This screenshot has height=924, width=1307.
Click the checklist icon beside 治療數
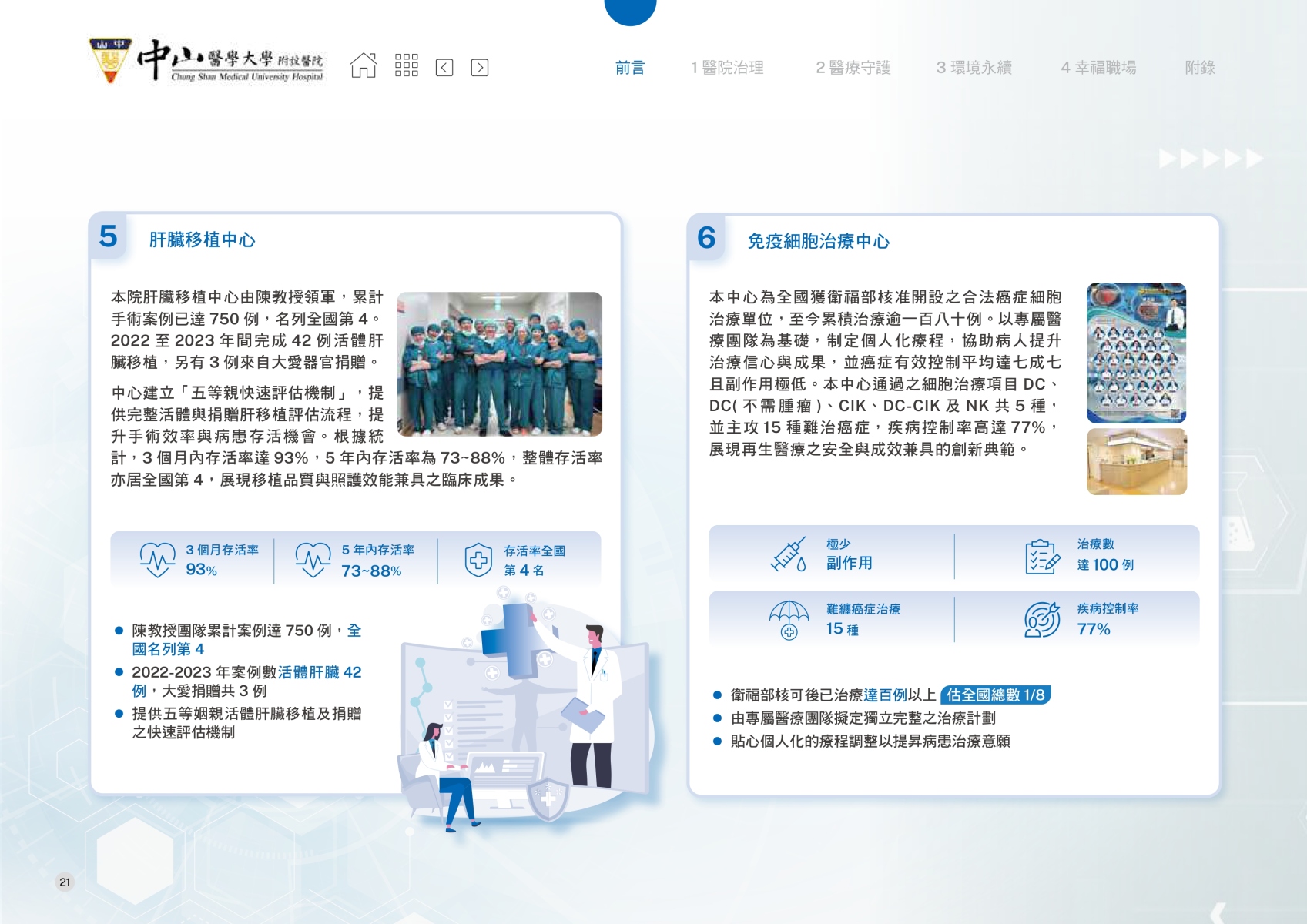click(1043, 556)
